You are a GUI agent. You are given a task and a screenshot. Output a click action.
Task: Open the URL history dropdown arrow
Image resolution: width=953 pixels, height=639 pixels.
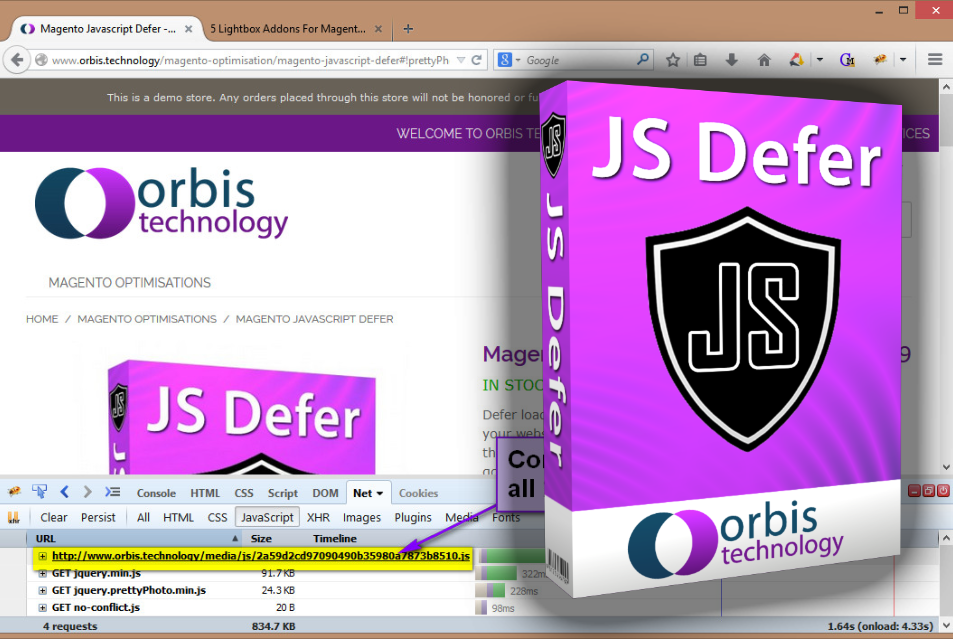pyautogui.click(x=461, y=60)
